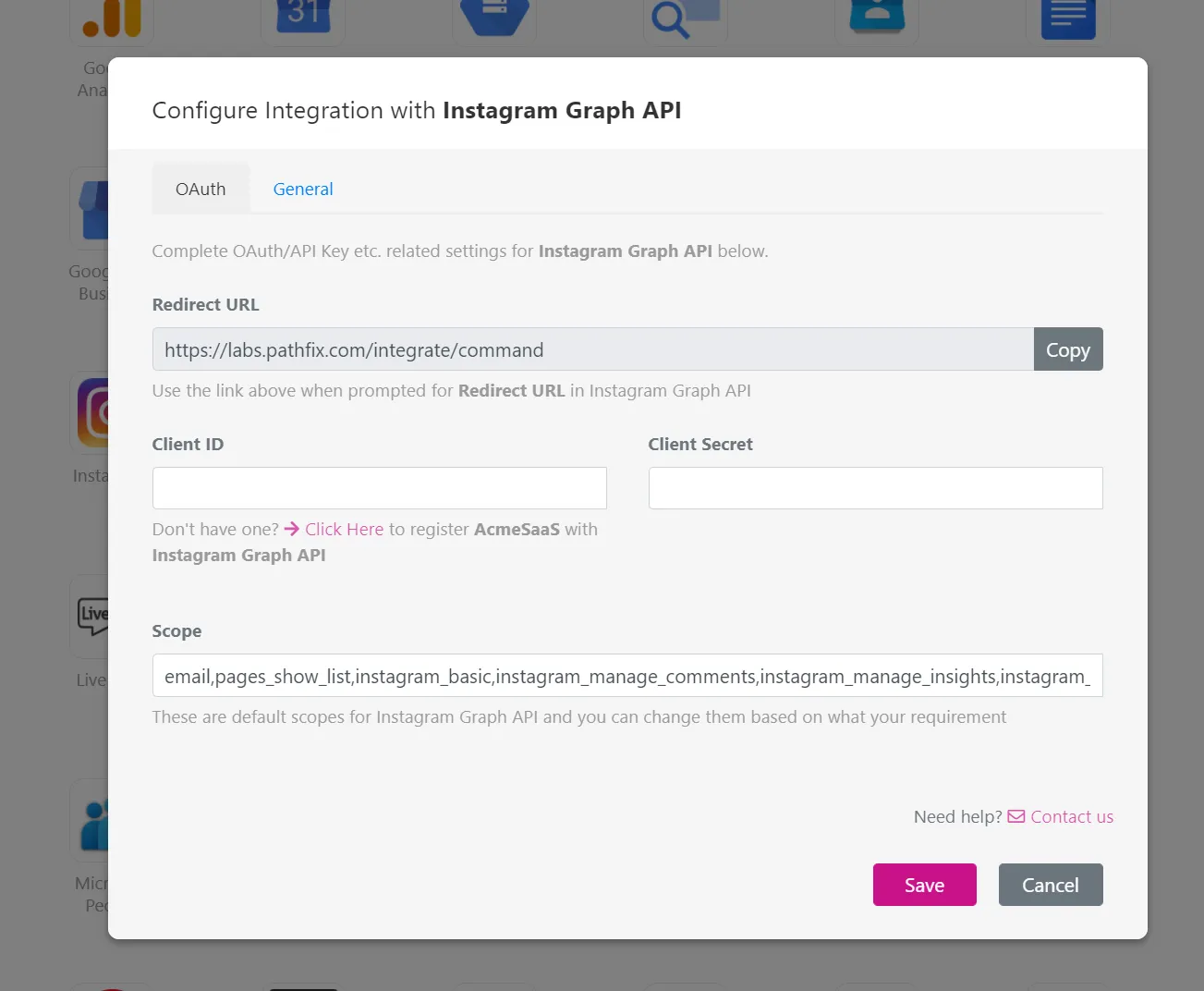Click the "Use the link above" hint text

pyautogui.click(x=451, y=390)
